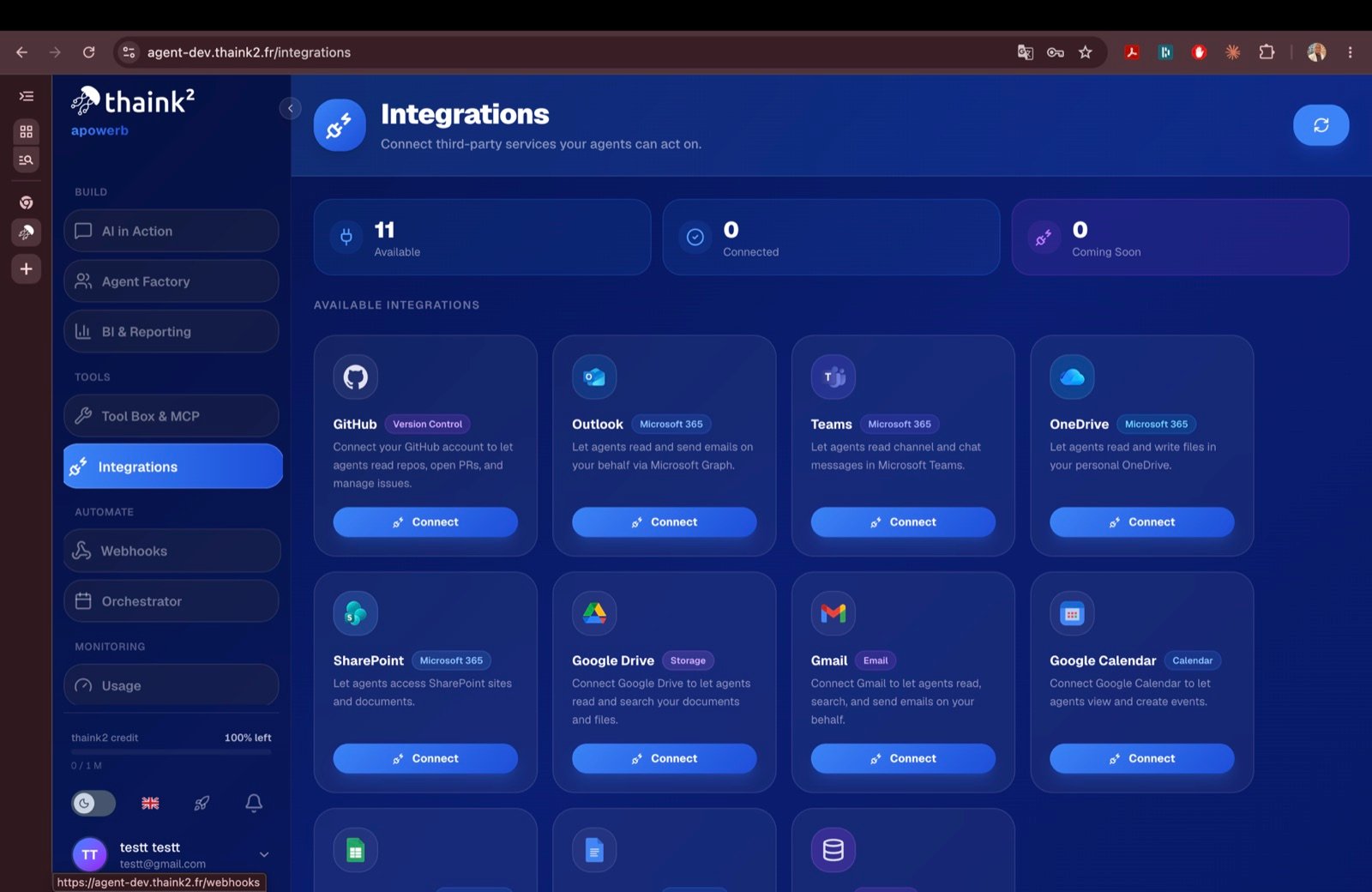Image resolution: width=1372 pixels, height=892 pixels.
Task: Open Tool Box & MCP menu item
Action: tap(171, 416)
